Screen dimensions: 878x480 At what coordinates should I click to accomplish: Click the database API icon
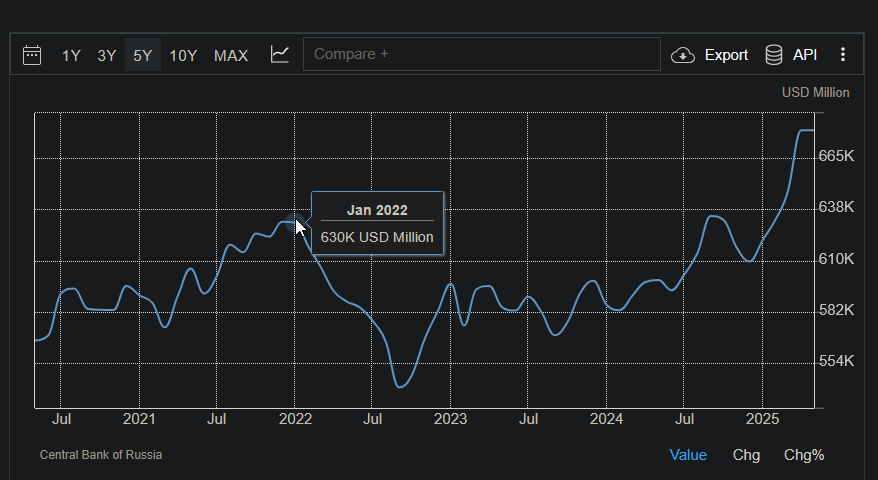[x=774, y=55]
